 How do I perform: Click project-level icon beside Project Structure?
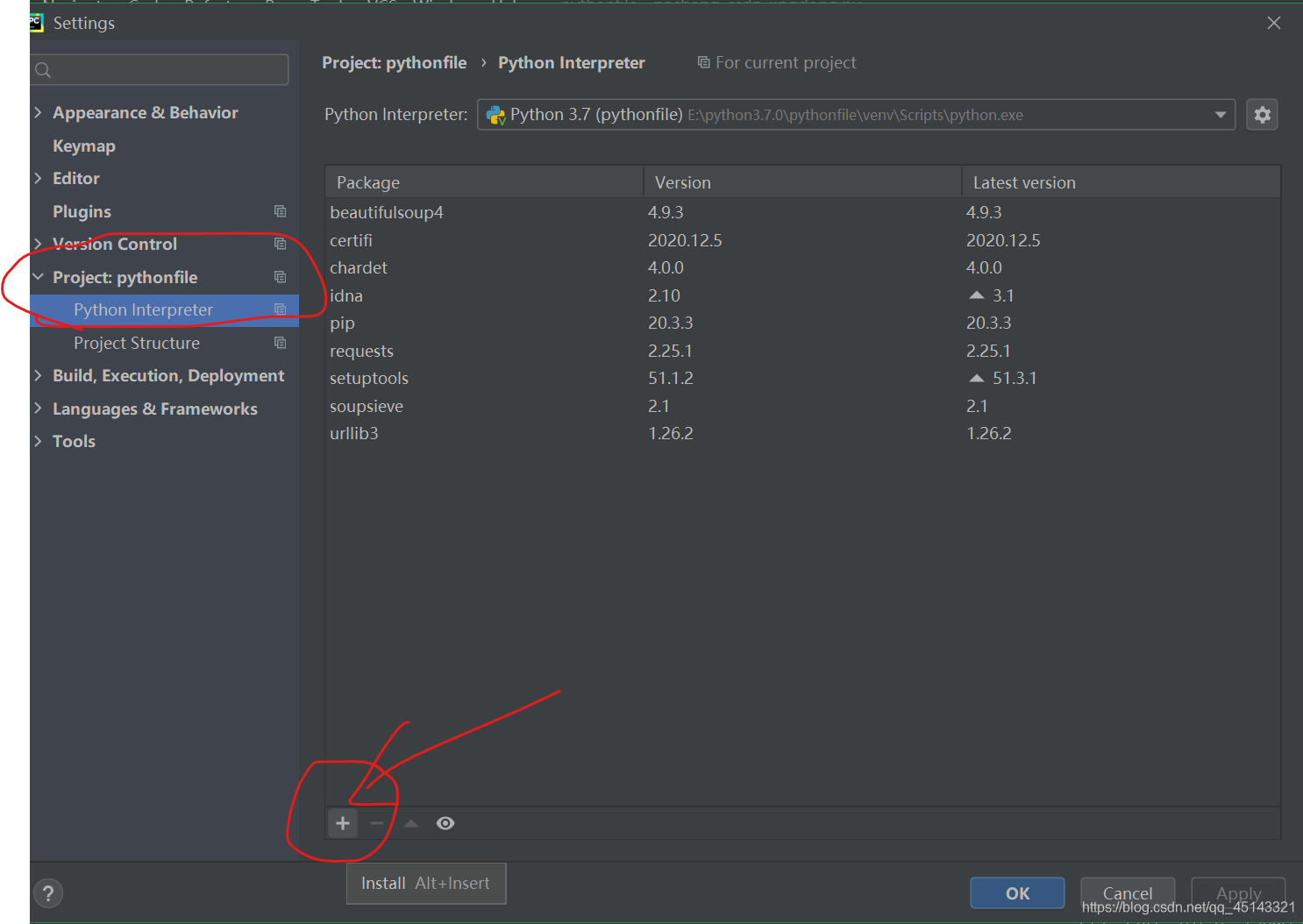pyautogui.click(x=280, y=343)
